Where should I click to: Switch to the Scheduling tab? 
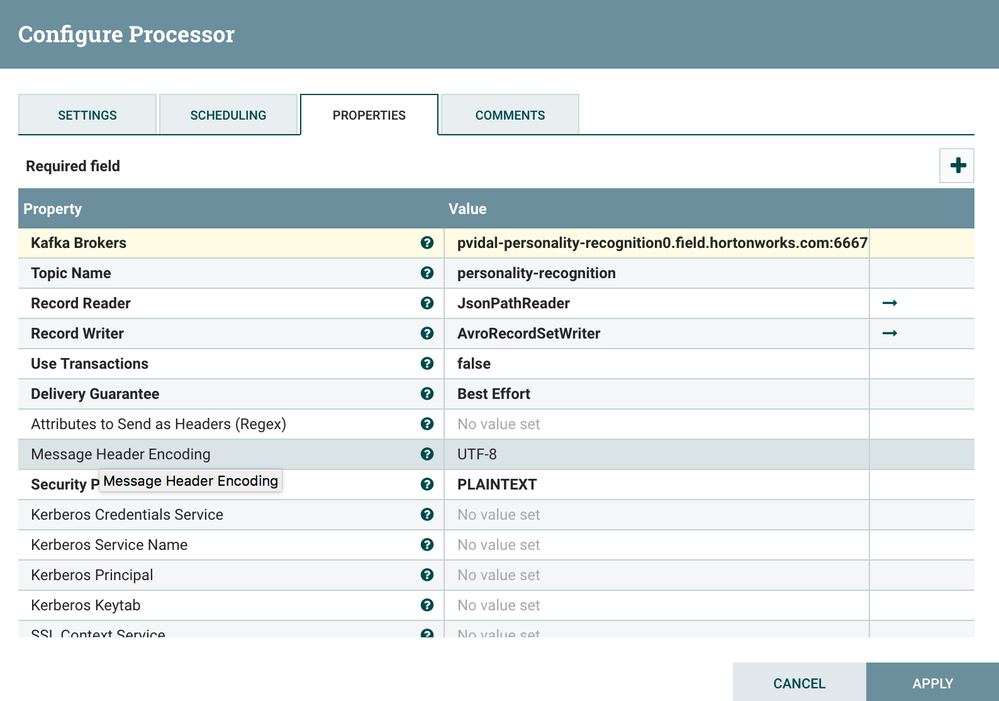(228, 115)
